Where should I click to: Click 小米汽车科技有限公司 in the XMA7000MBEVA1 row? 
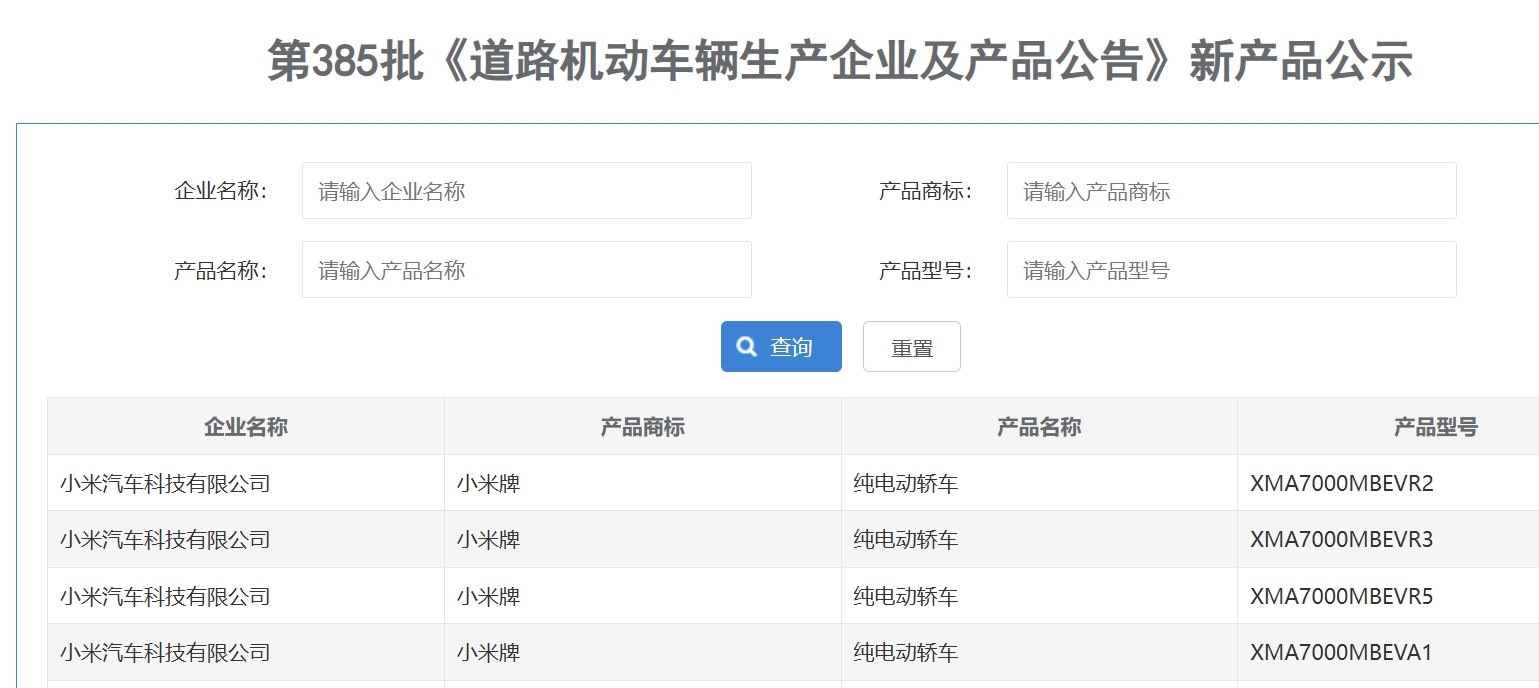(x=165, y=653)
